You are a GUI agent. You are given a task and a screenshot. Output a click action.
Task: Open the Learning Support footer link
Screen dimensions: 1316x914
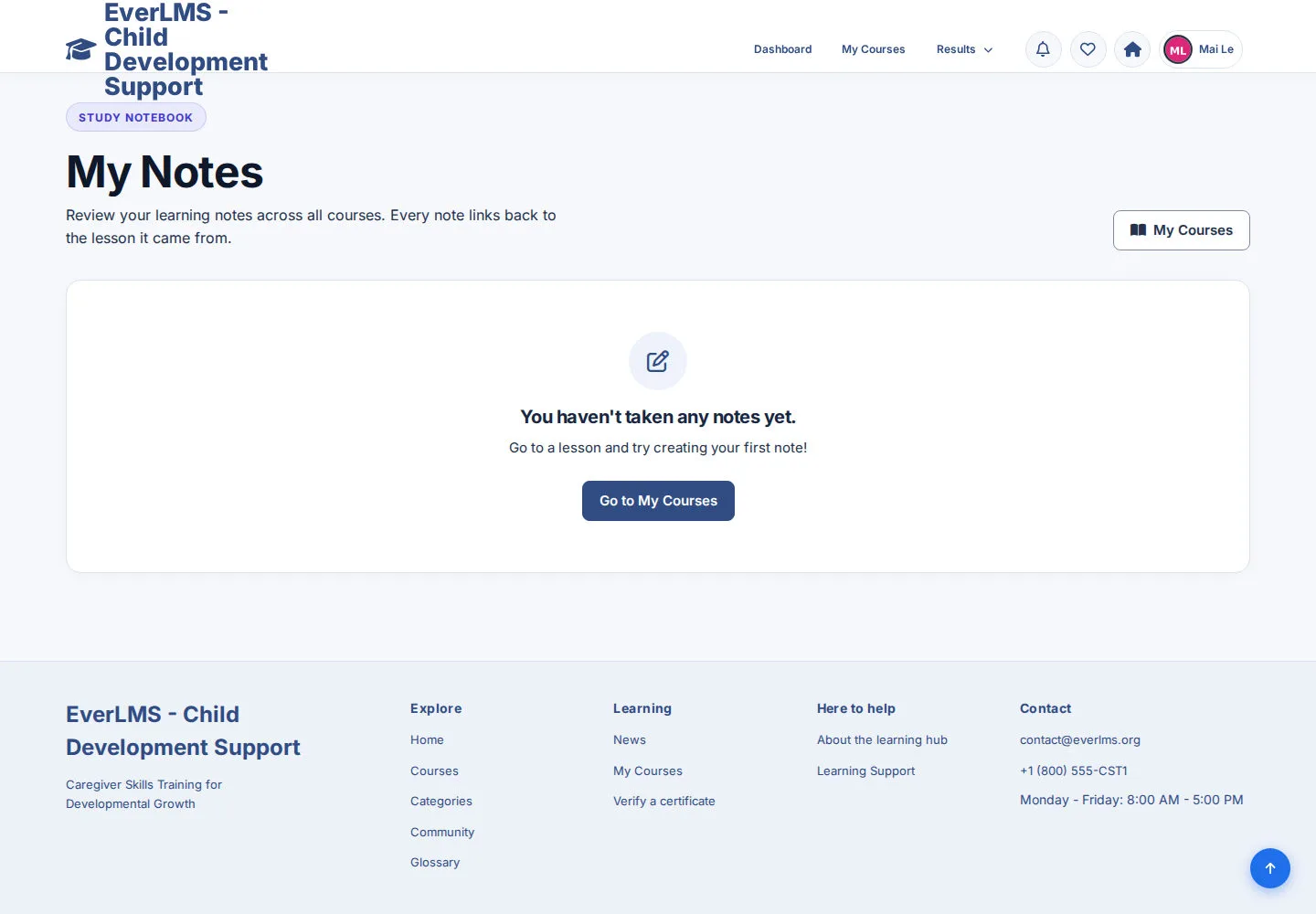pyautogui.click(x=865, y=771)
